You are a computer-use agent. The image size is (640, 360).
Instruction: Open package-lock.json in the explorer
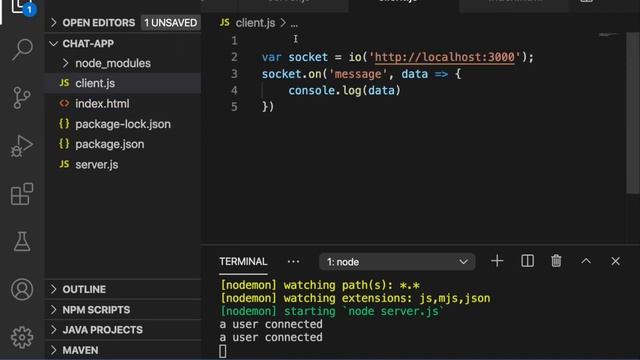click(123, 124)
